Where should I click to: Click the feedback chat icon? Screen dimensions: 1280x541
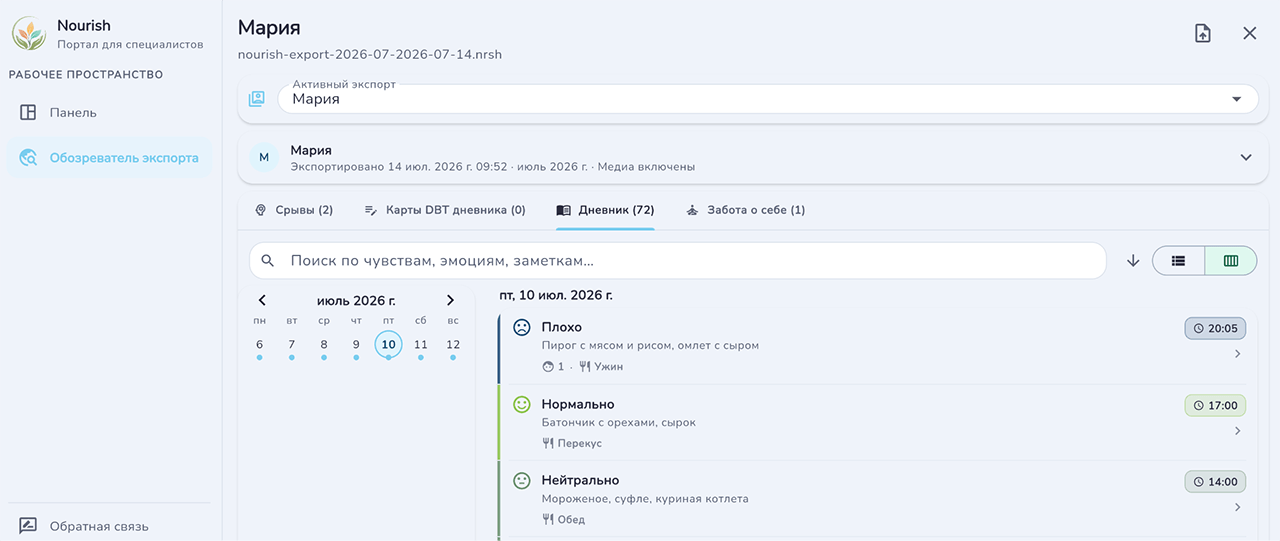tap(28, 526)
